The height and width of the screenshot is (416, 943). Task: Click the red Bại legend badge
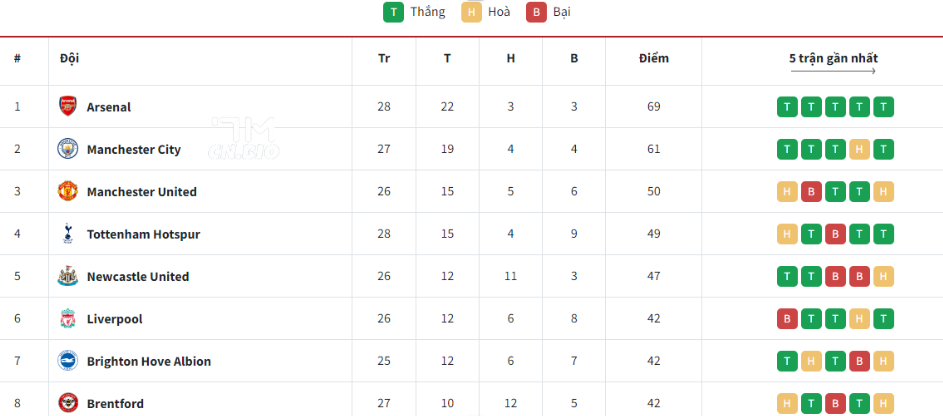tap(537, 12)
